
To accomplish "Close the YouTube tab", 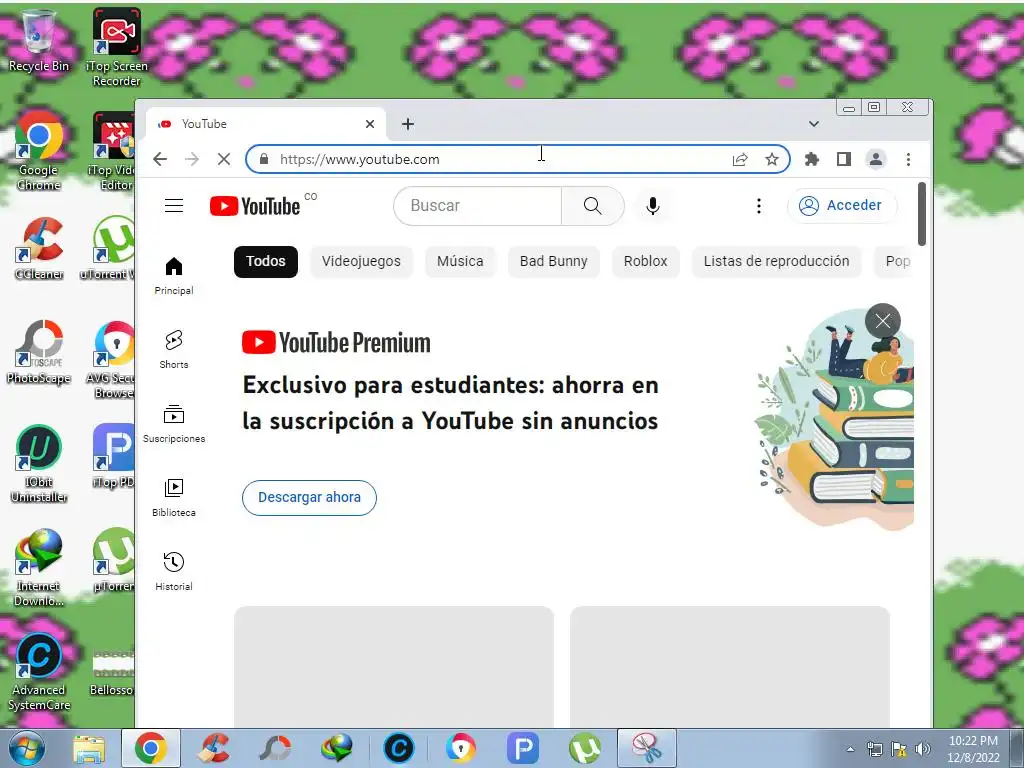I will [370, 124].
